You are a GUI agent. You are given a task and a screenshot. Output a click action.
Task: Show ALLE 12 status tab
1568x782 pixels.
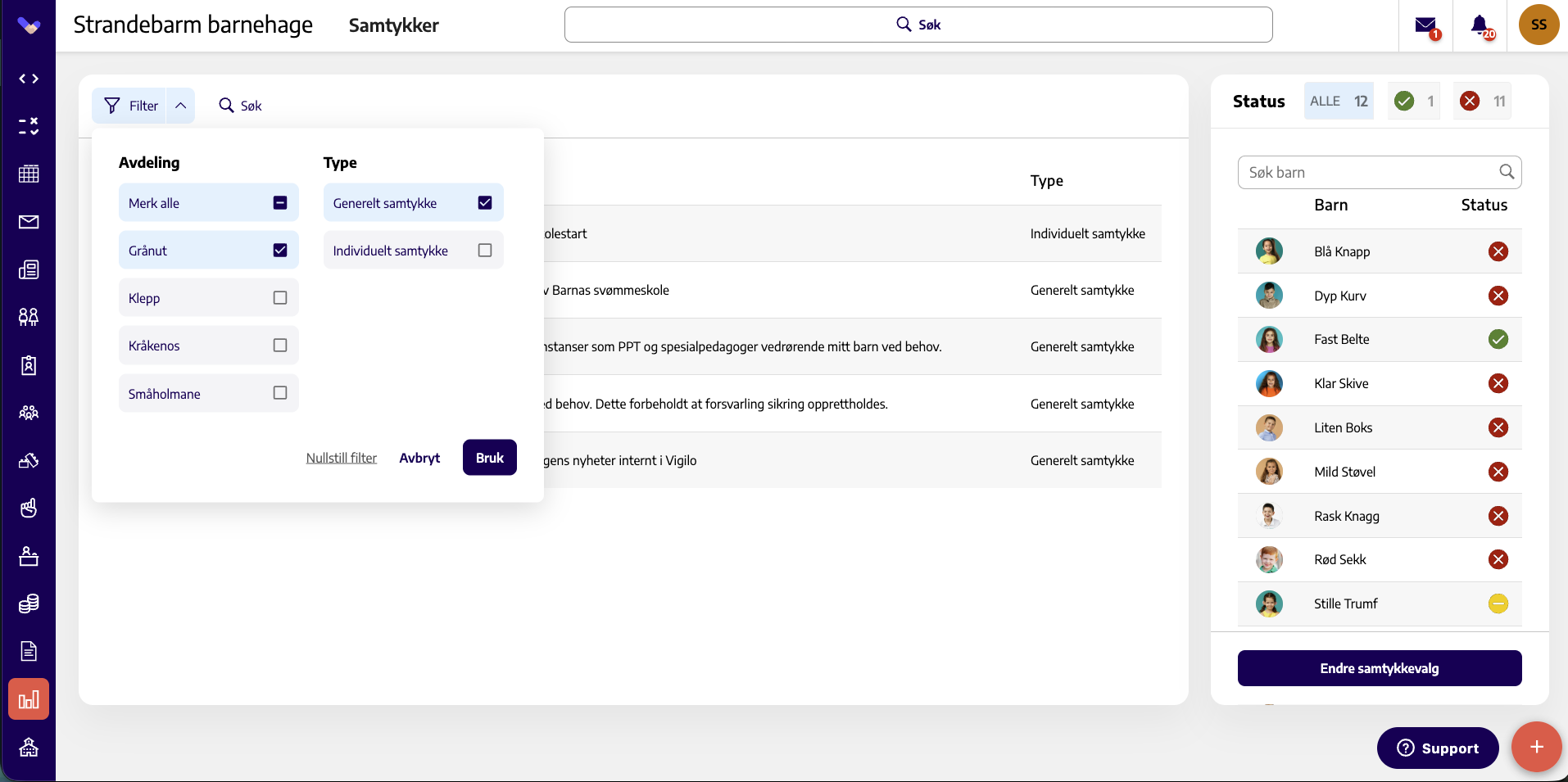point(1339,101)
